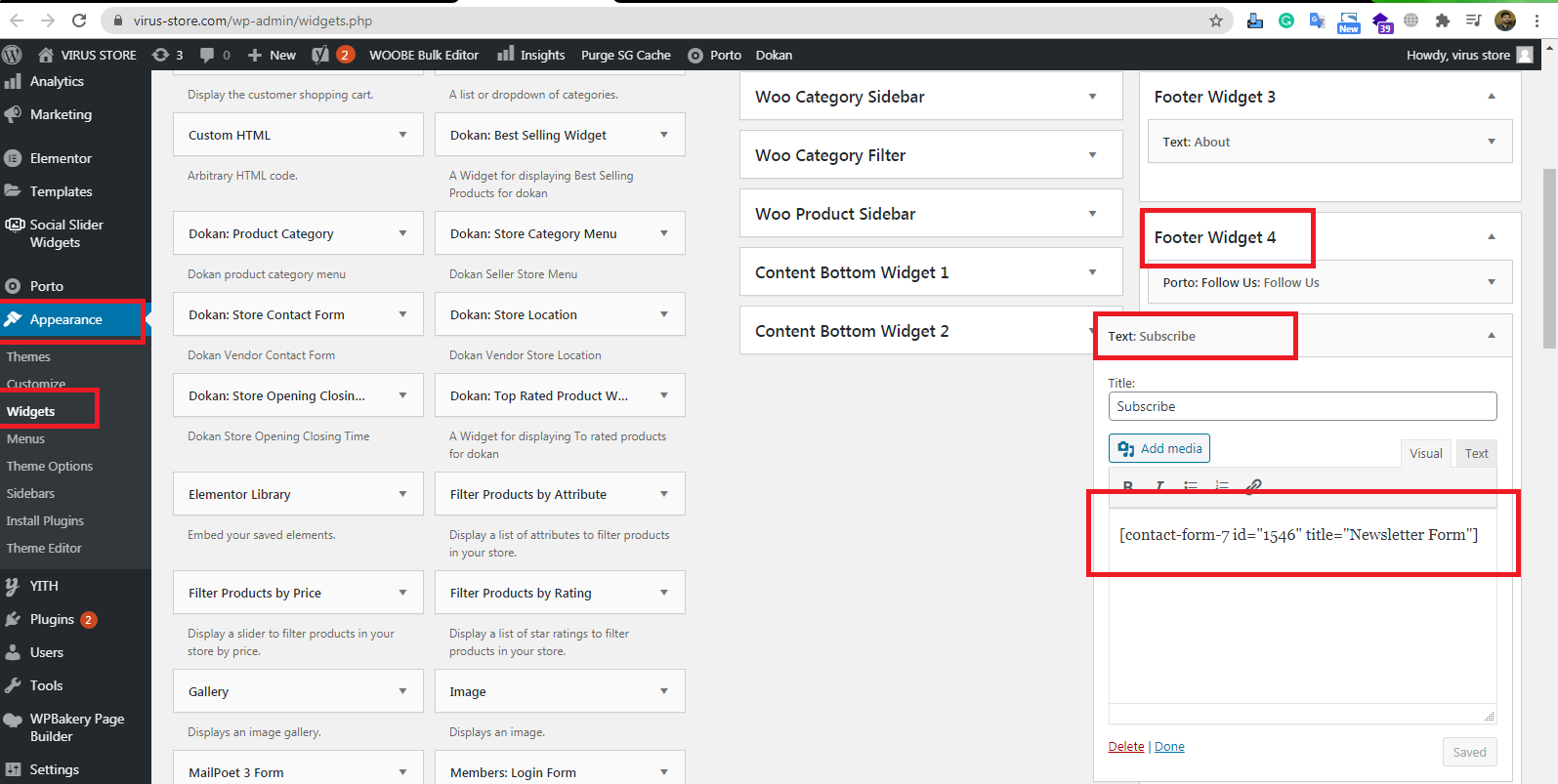Open WPBakery Page Builder menu
The image size is (1558, 784).
tap(75, 727)
